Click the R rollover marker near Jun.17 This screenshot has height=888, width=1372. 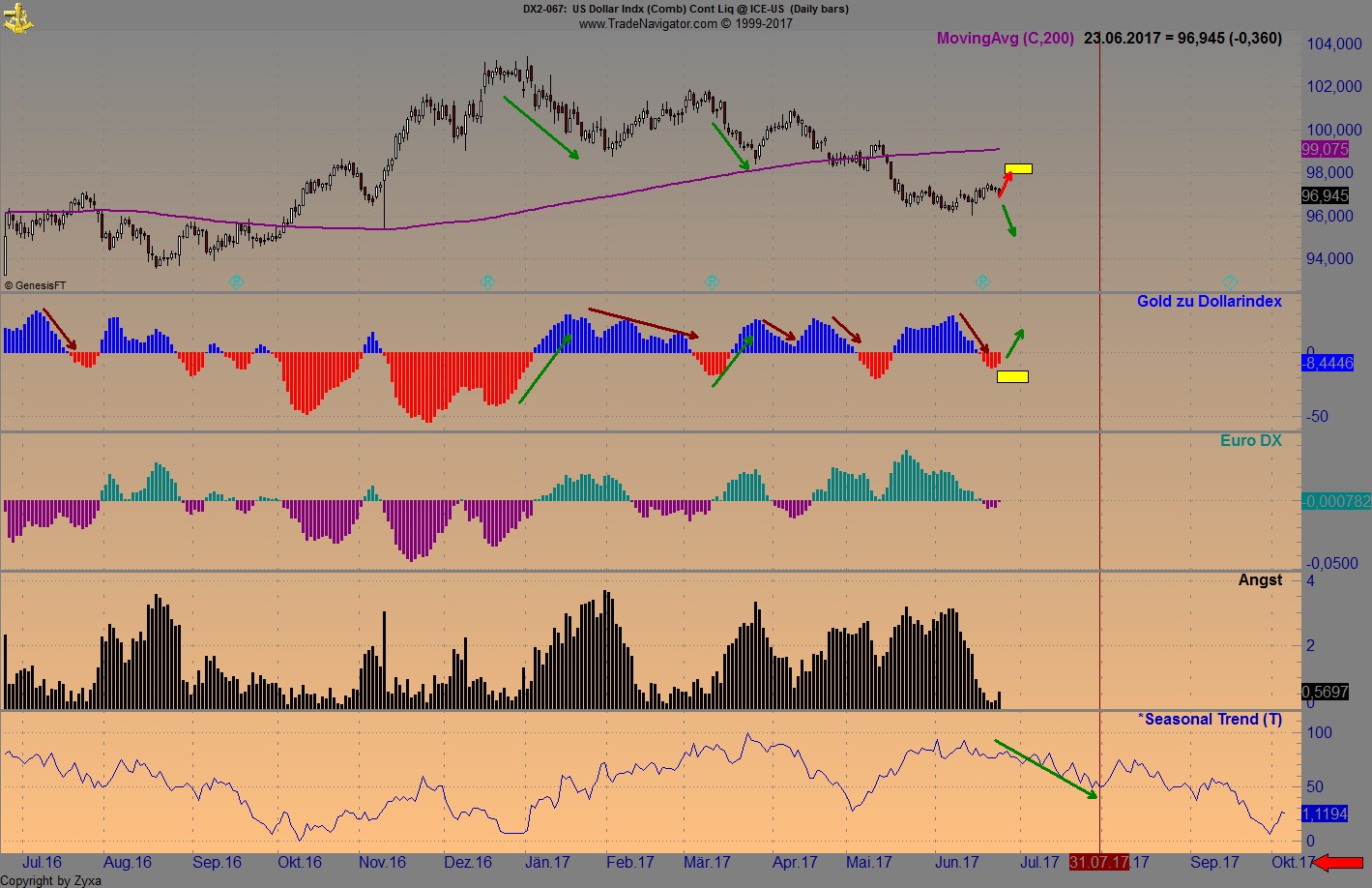982,281
